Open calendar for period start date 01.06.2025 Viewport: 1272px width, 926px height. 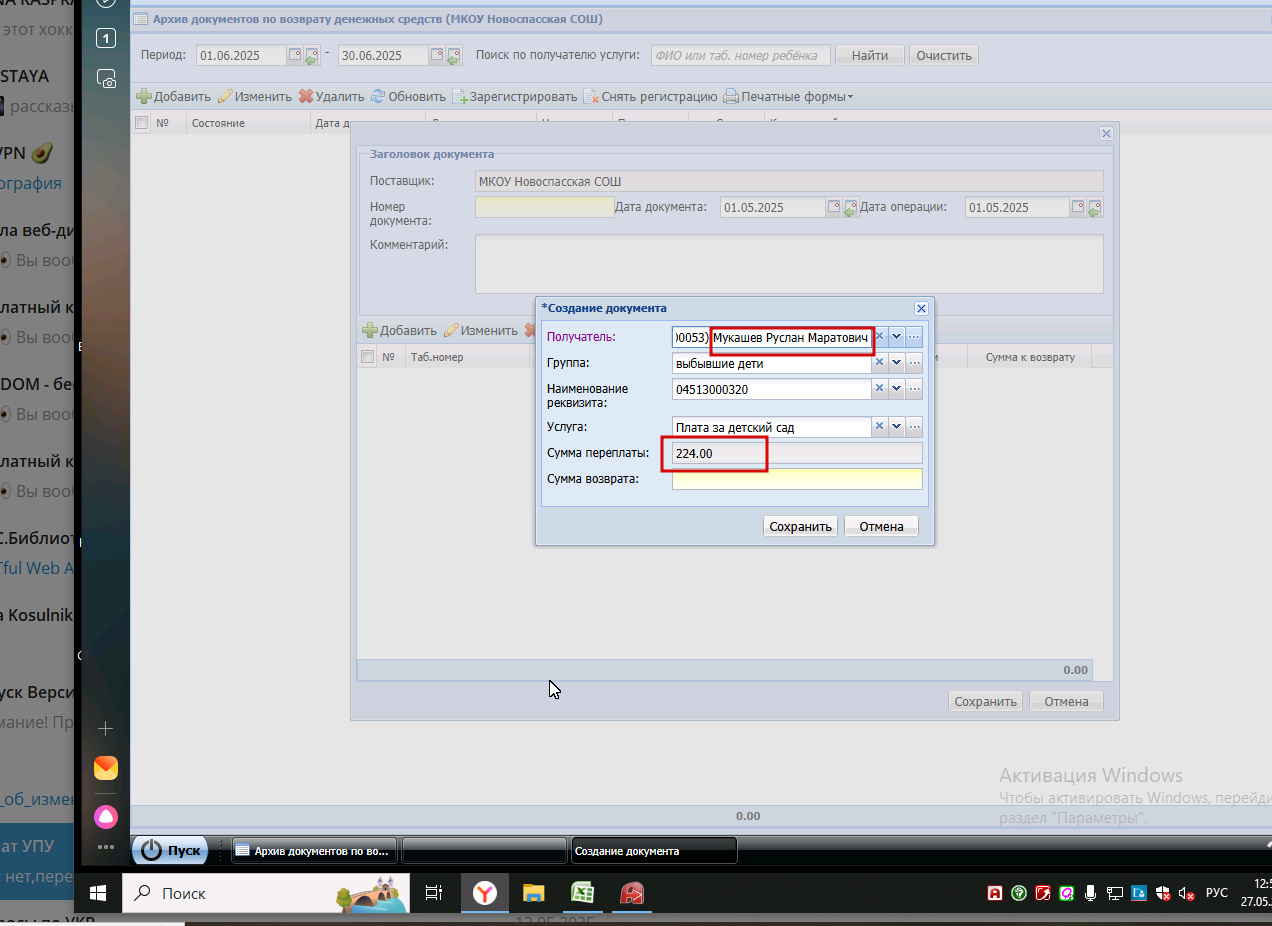coord(295,55)
